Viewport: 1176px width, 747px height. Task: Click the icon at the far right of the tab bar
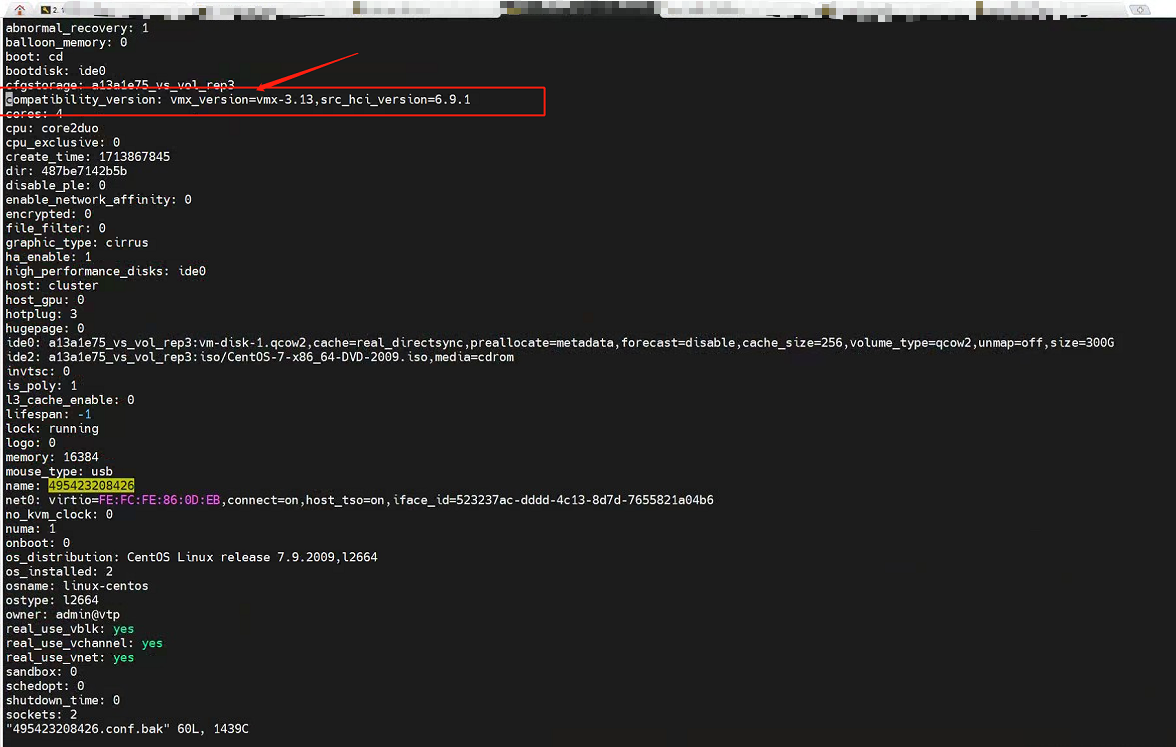(x=1140, y=10)
